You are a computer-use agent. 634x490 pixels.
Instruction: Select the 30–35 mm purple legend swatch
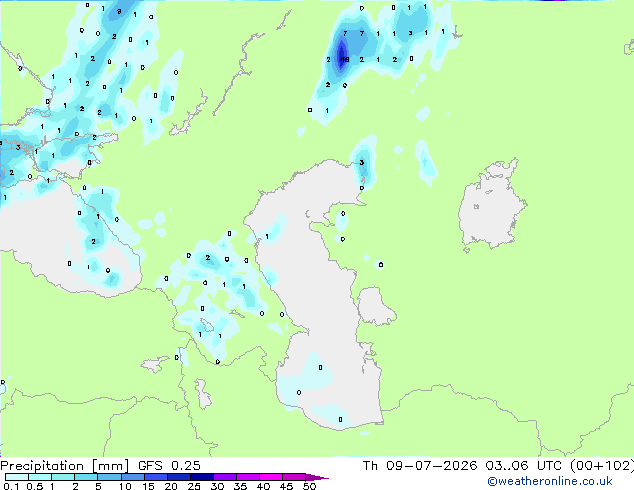pyautogui.click(x=224, y=477)
